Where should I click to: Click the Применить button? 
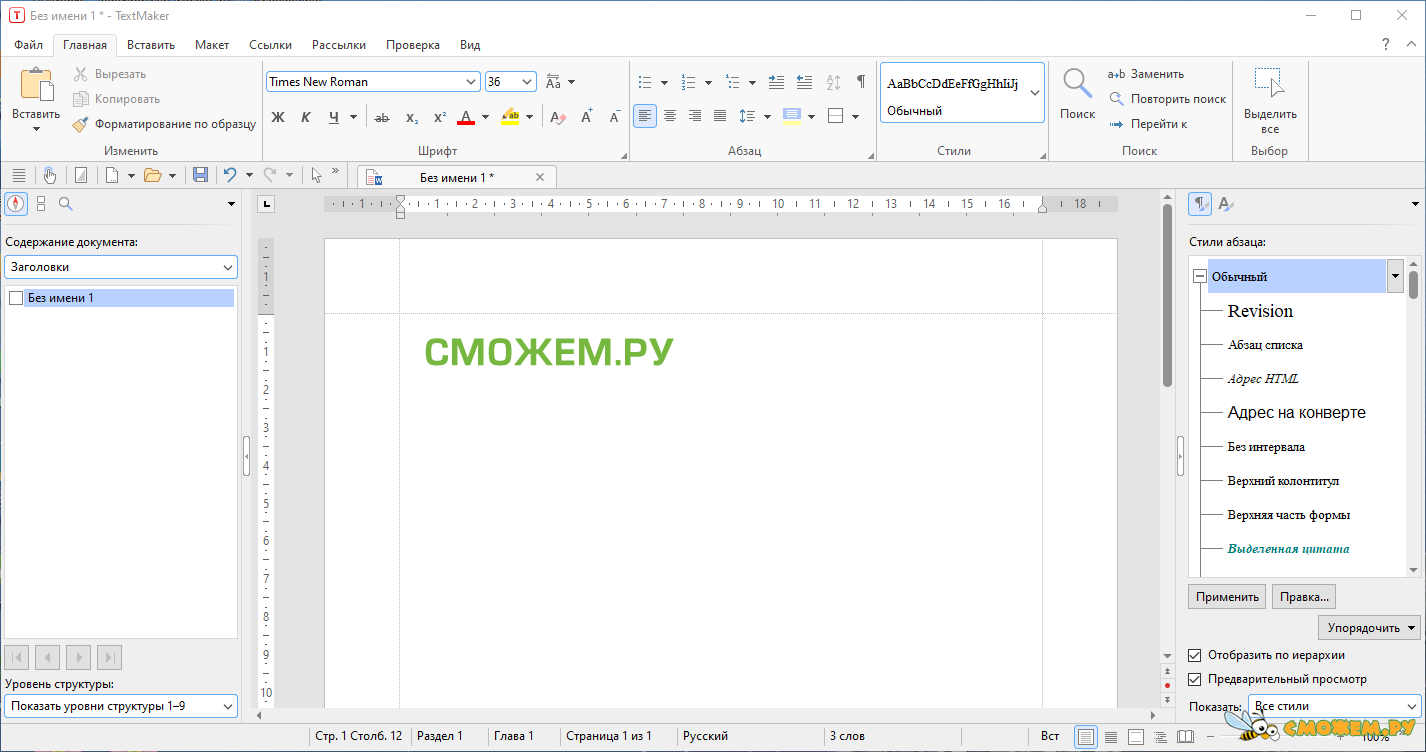coord(1227,597)
